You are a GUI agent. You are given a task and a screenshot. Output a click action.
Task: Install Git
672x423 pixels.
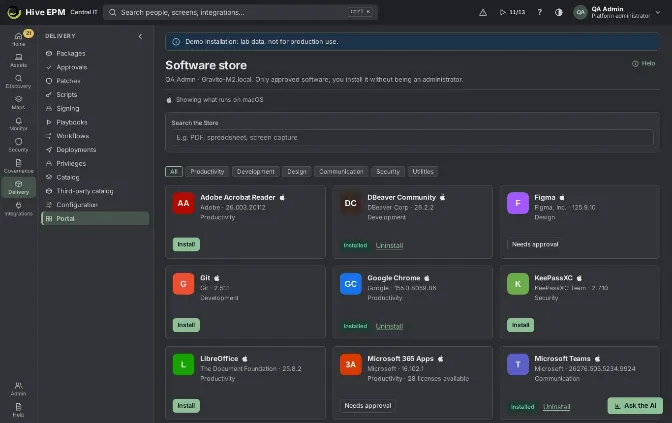pos(186,325)
